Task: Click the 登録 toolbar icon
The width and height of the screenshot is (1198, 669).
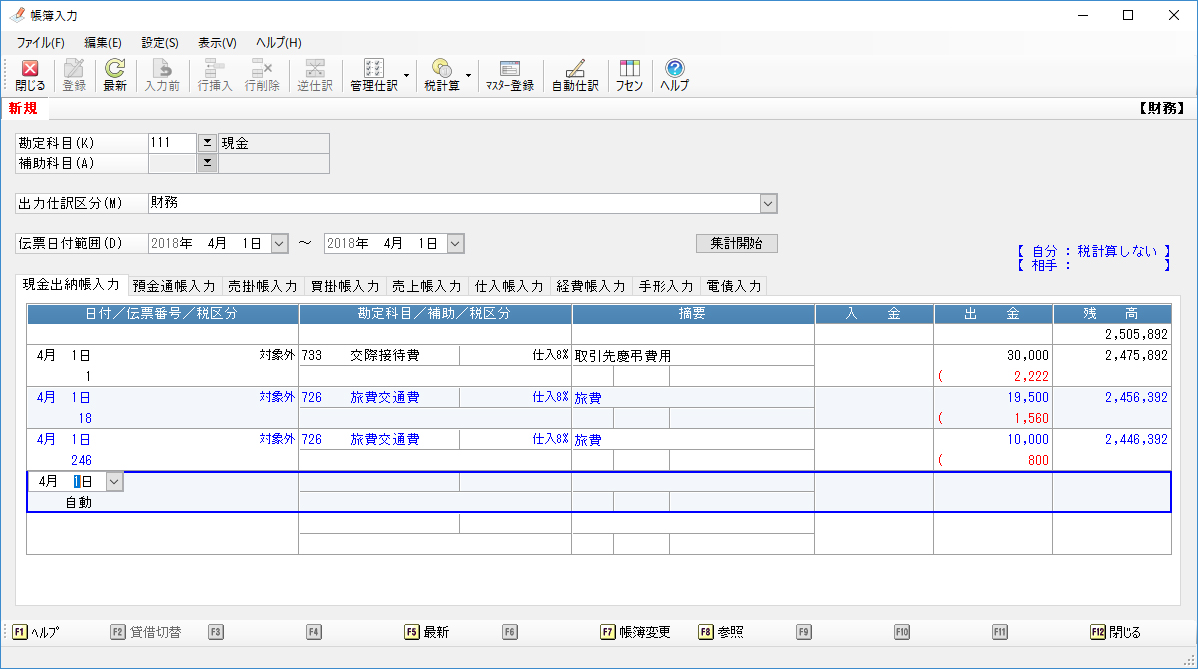Action: tap(74, 76)
